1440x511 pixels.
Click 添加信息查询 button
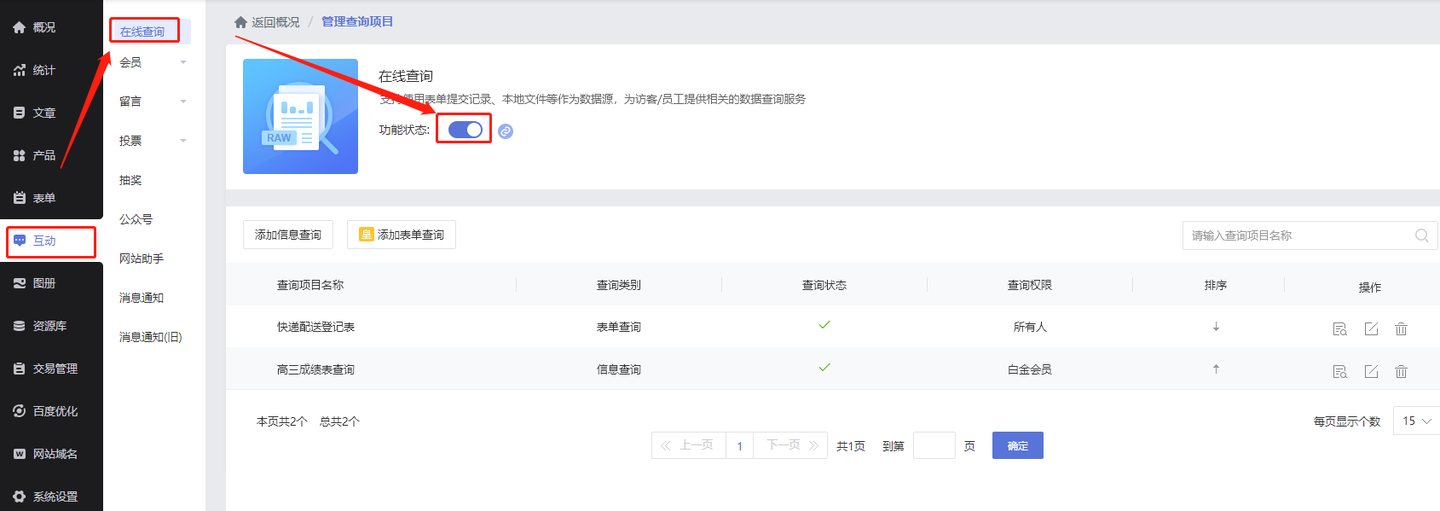click(x=288, y=235)
